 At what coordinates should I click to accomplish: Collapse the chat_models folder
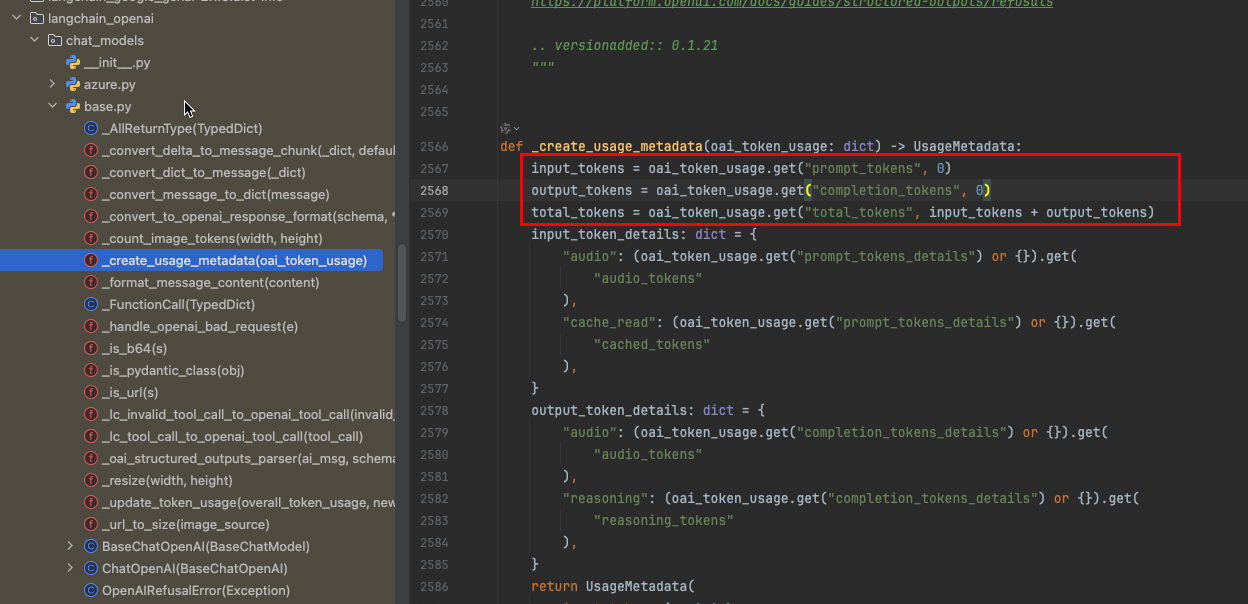pyautogui.click(x=34, y=40)
